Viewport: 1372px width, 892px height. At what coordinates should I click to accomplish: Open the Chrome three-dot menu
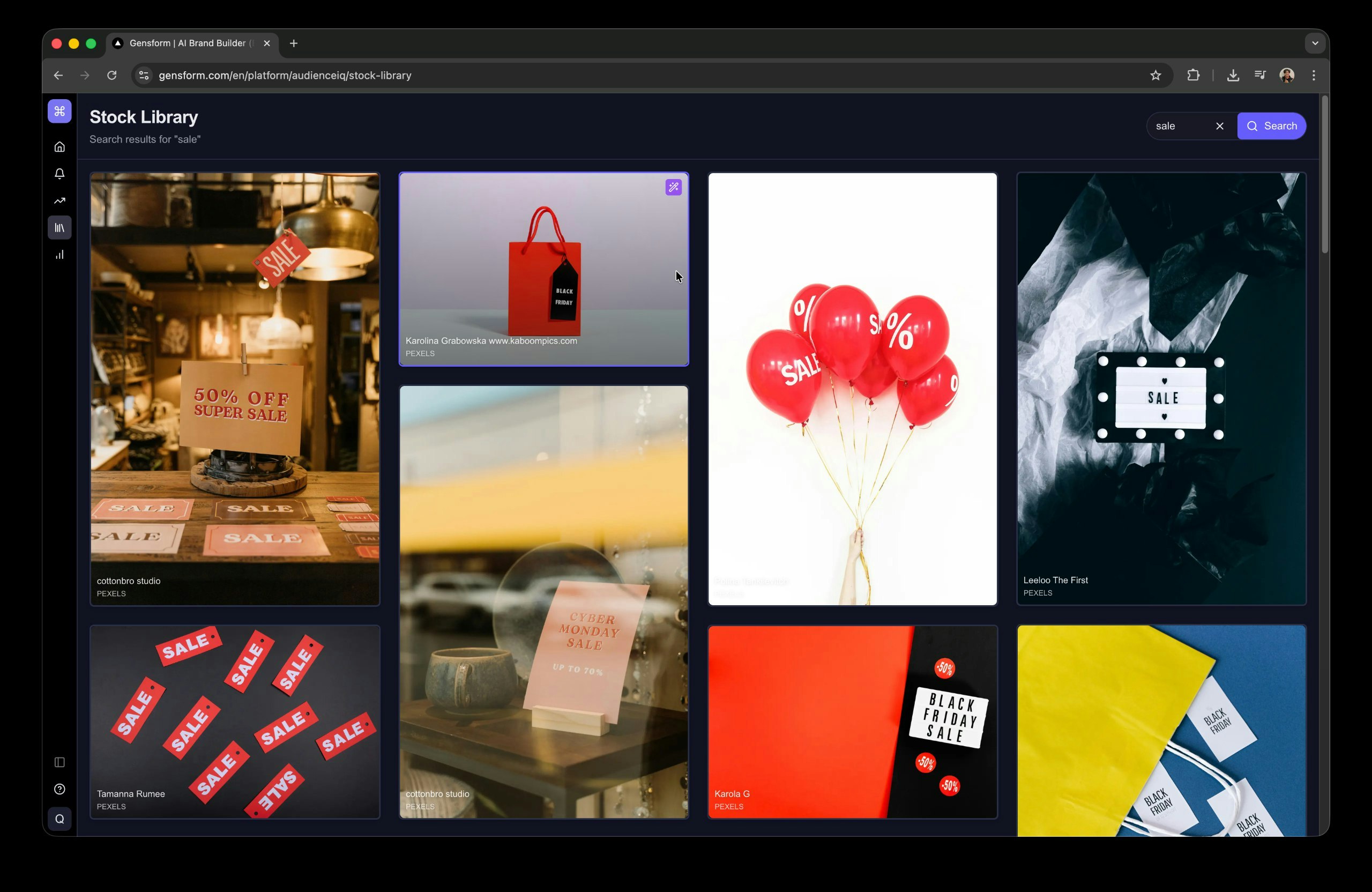(1313, 75)
